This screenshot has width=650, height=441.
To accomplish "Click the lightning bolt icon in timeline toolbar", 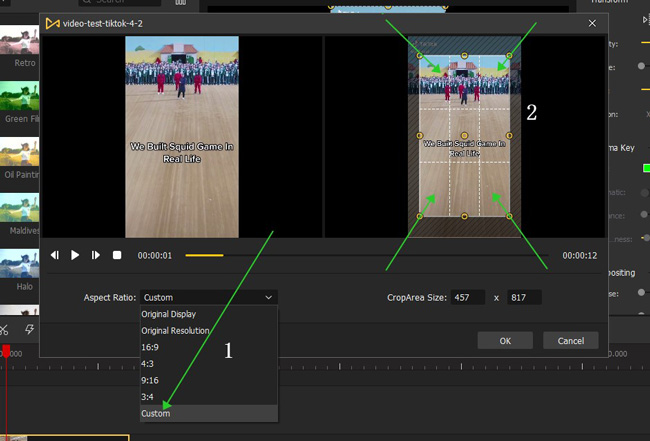I will [x=29, y=330].
